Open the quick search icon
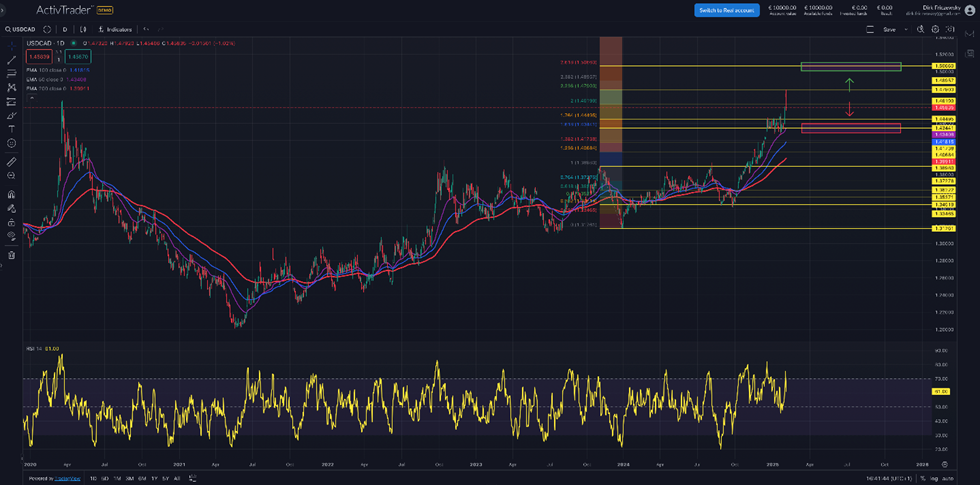This screenshot has width=980, height=485. point(921,29)
